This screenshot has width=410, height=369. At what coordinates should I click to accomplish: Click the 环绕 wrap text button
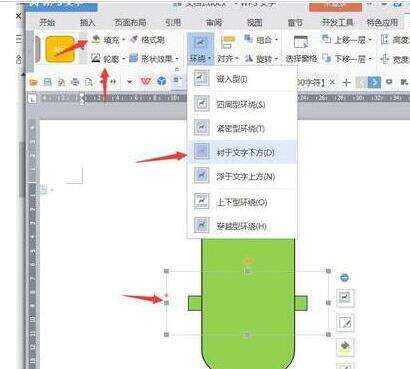[x=200, y=49]
